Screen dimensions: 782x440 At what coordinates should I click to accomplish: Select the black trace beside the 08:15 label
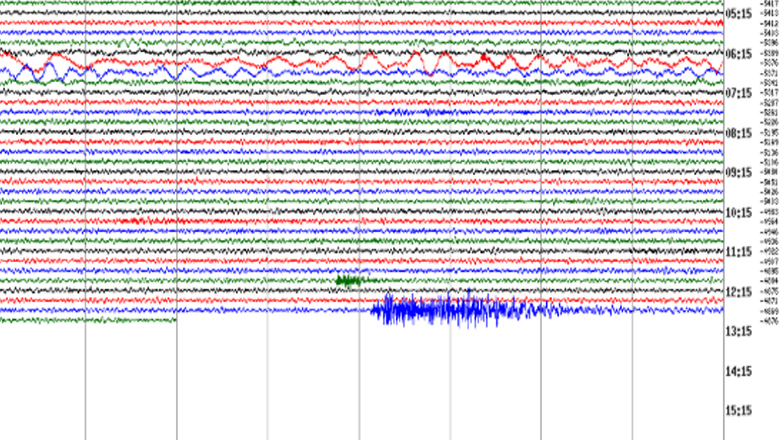point(400,132)
